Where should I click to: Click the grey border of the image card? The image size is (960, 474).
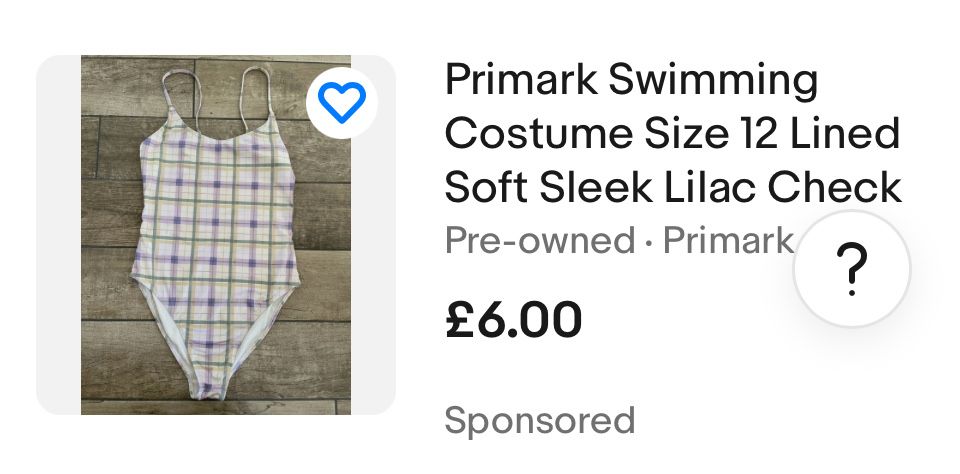(59, 235)
